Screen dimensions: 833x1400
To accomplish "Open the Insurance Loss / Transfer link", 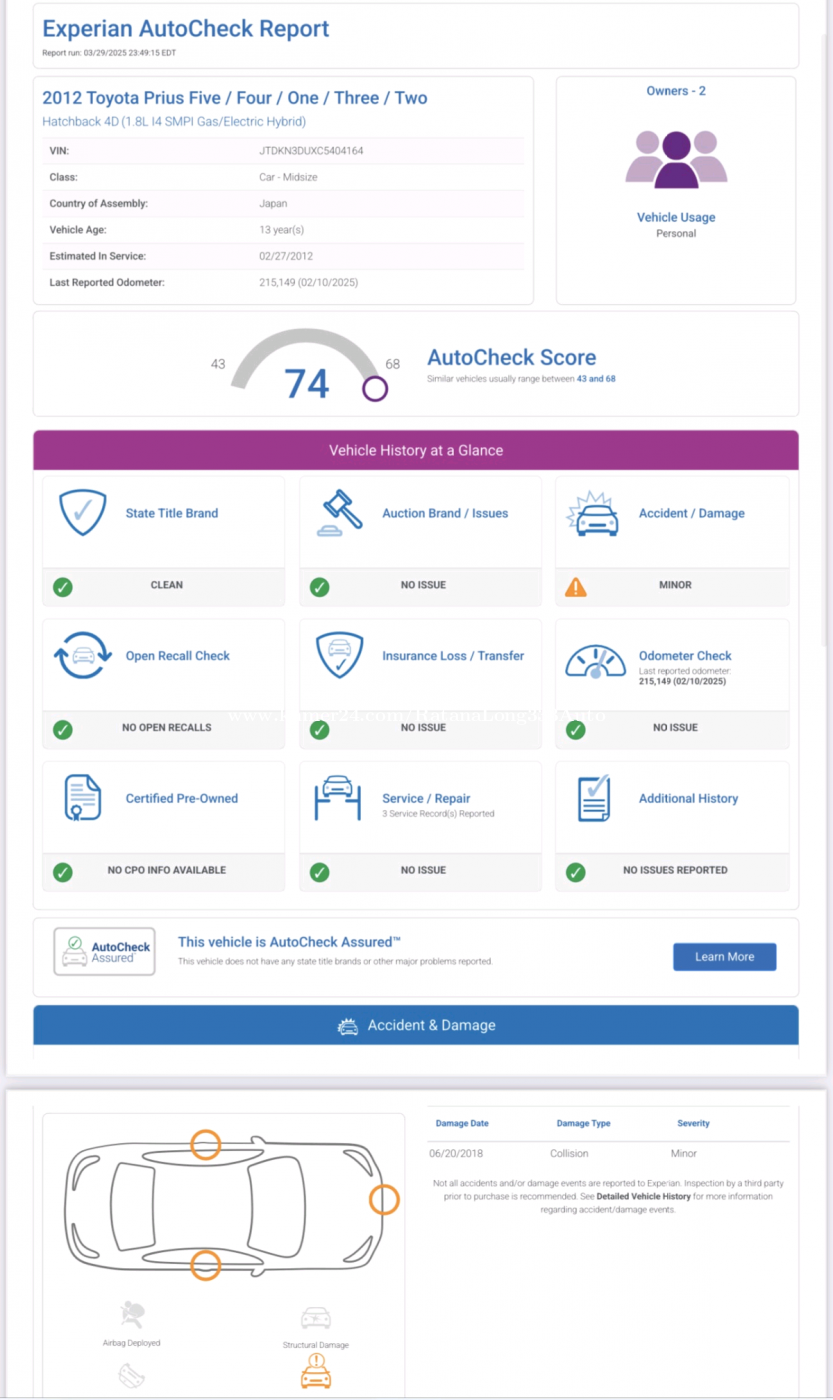I will pyautogui.click(x=453, y=656).
